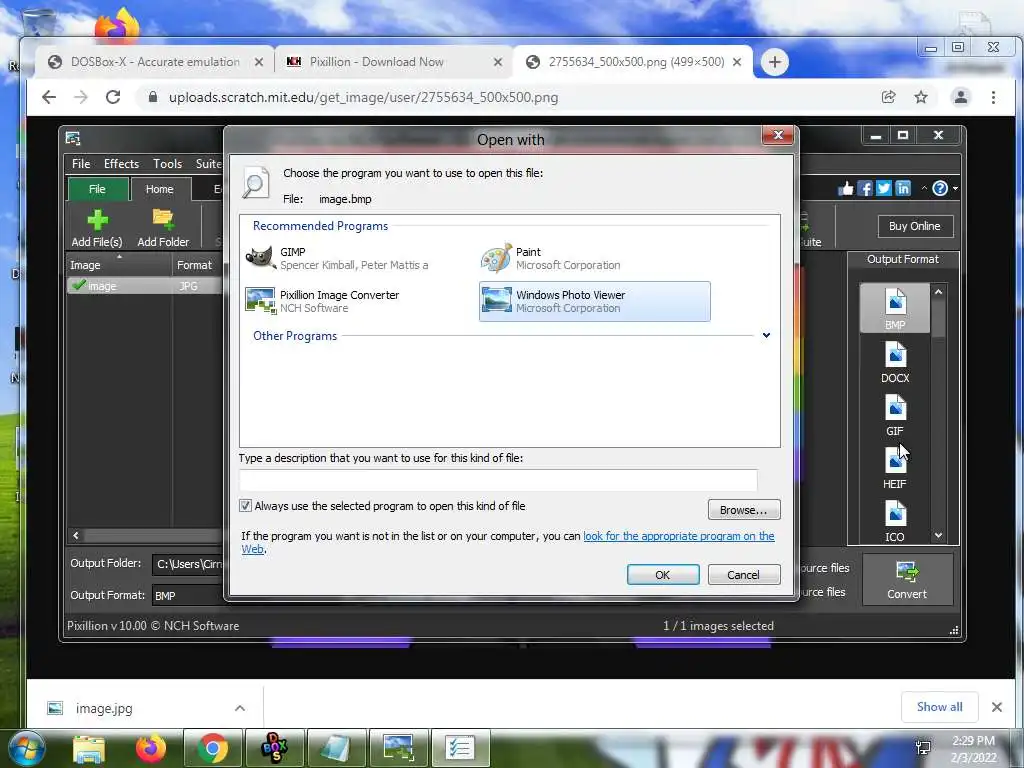This screenshot has height=768, width=1024.
Task: Click the Buy Online button
Action: tap(915, 226)
